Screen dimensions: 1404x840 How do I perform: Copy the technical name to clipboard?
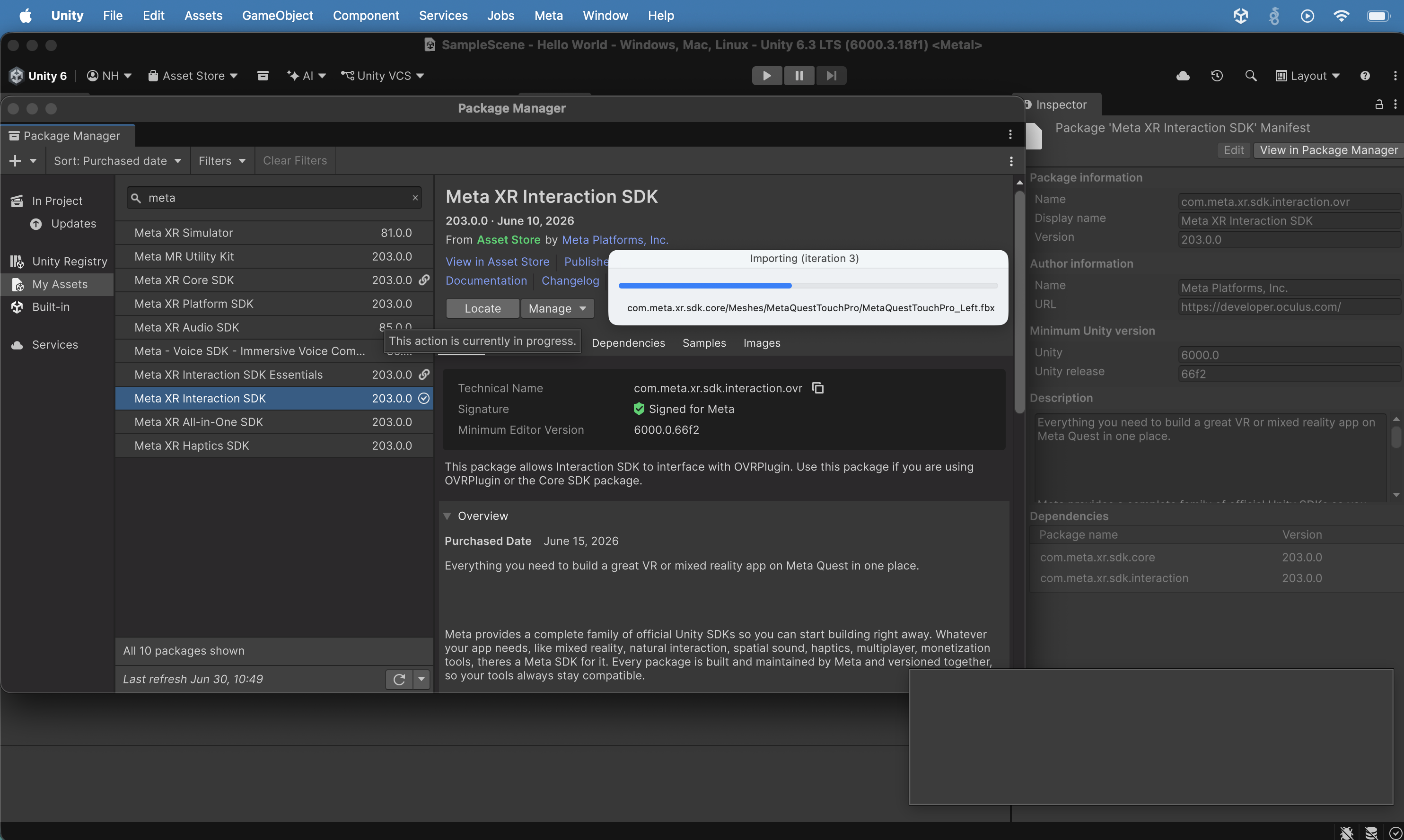coord(818,388)
